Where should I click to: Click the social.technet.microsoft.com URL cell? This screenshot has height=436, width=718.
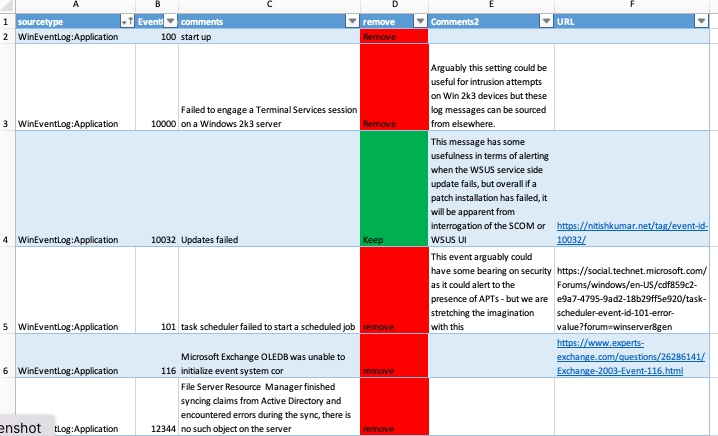[x=632, y=290]
